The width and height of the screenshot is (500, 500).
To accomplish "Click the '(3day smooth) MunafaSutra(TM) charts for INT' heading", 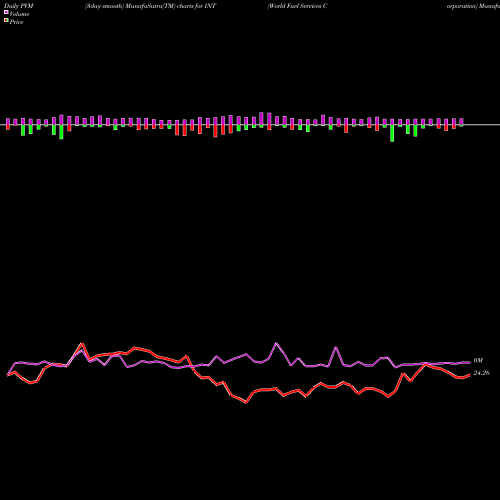I will click(x=150, y=6).
